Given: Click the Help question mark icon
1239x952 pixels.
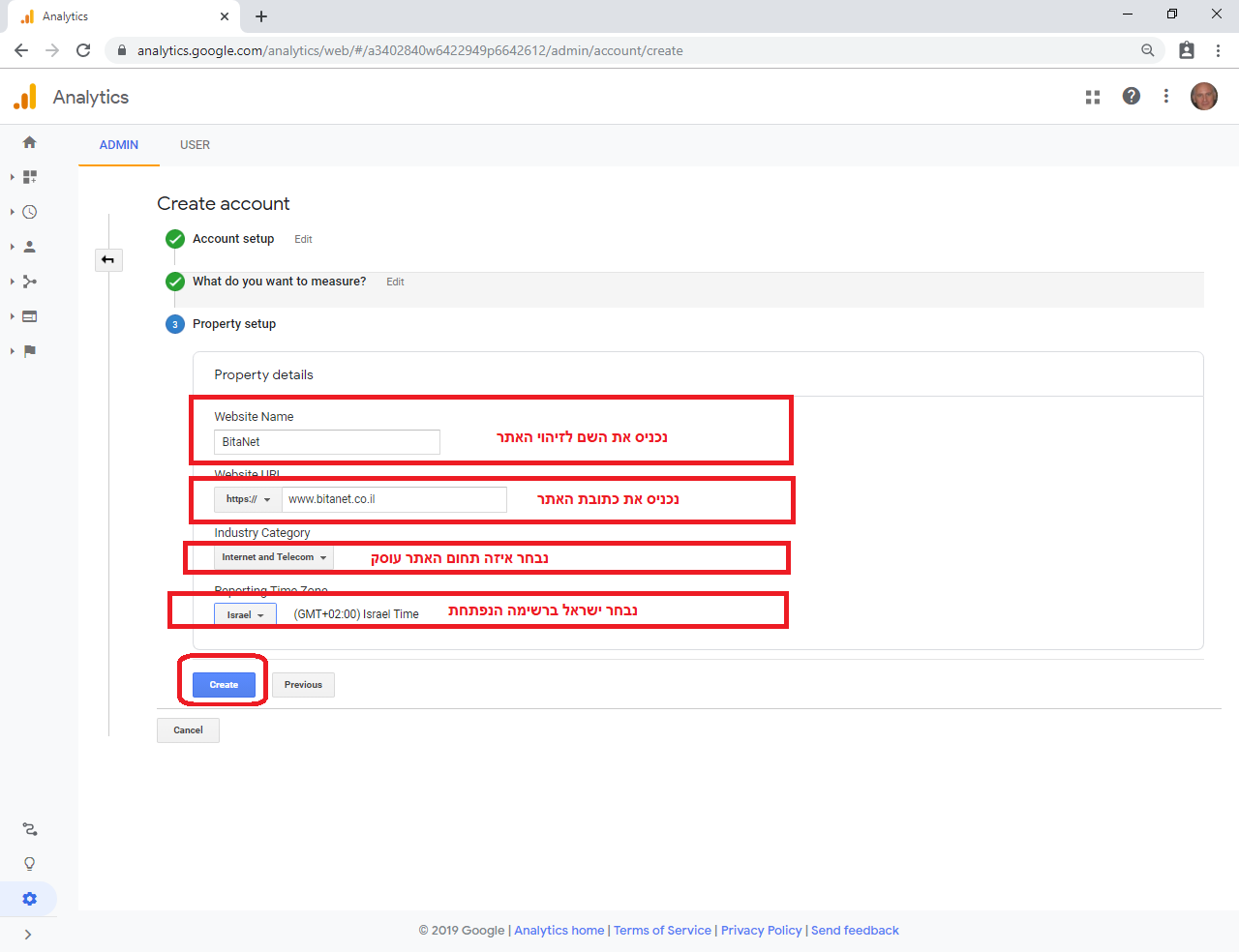Looking at the screenshot, I should [x=1131, y=96].
